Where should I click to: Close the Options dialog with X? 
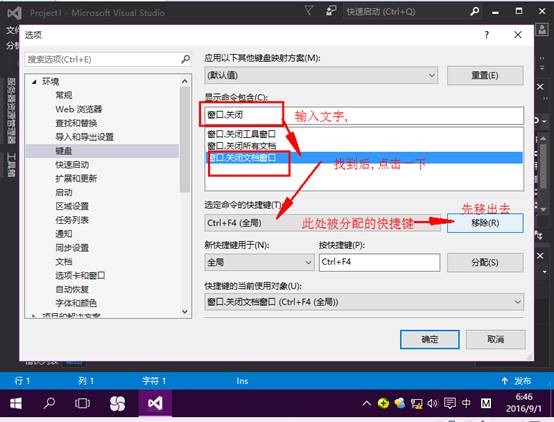[518, 35]
